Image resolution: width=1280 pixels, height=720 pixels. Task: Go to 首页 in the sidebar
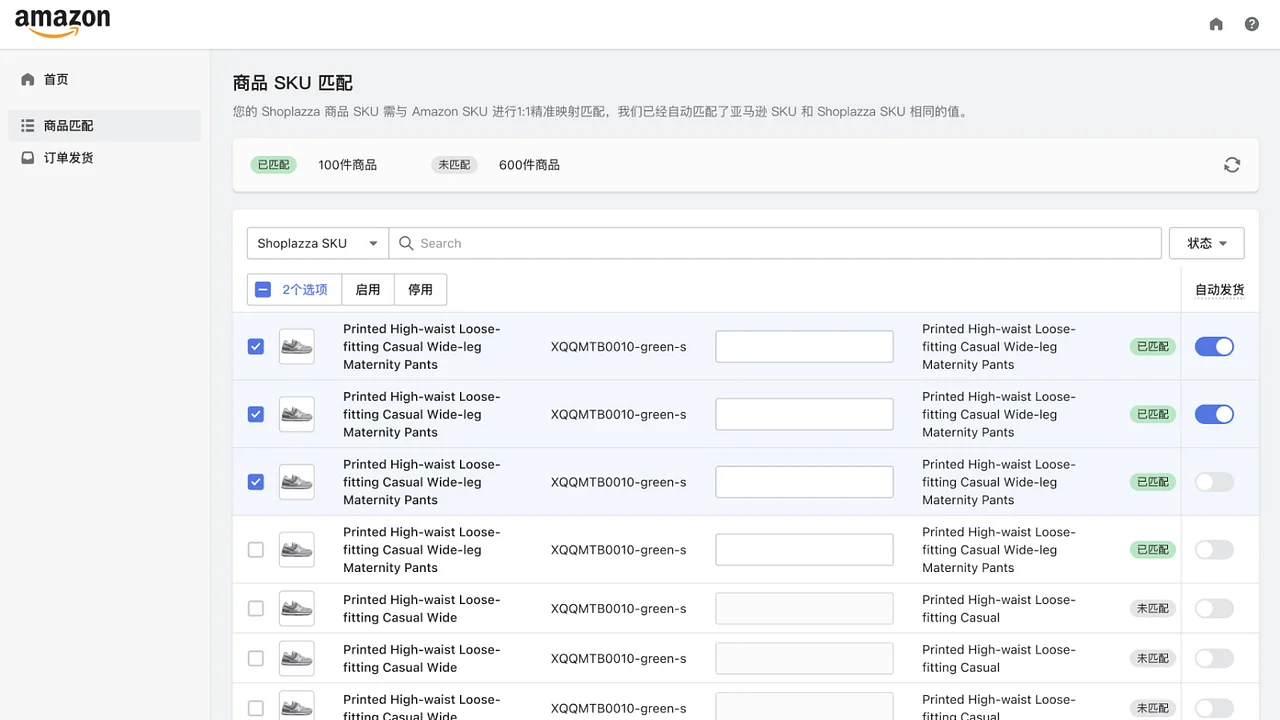[x=104, y=79]
